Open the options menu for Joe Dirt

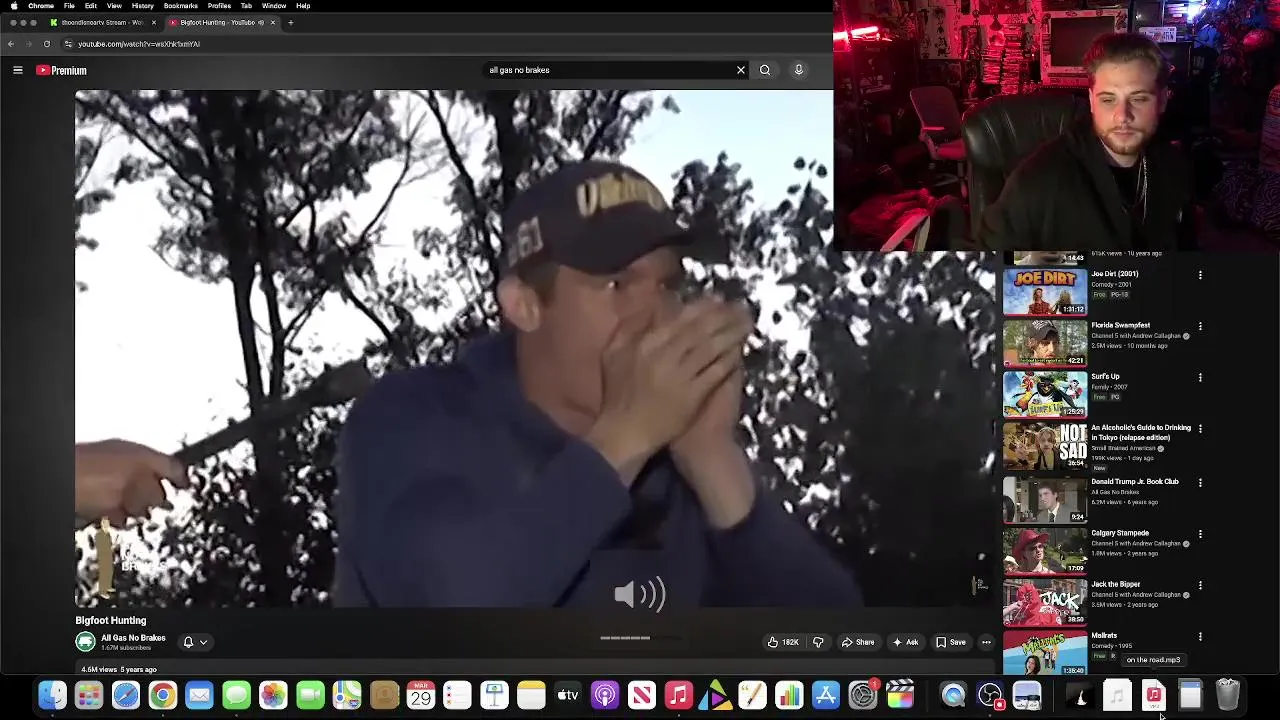pos(1200,274)
